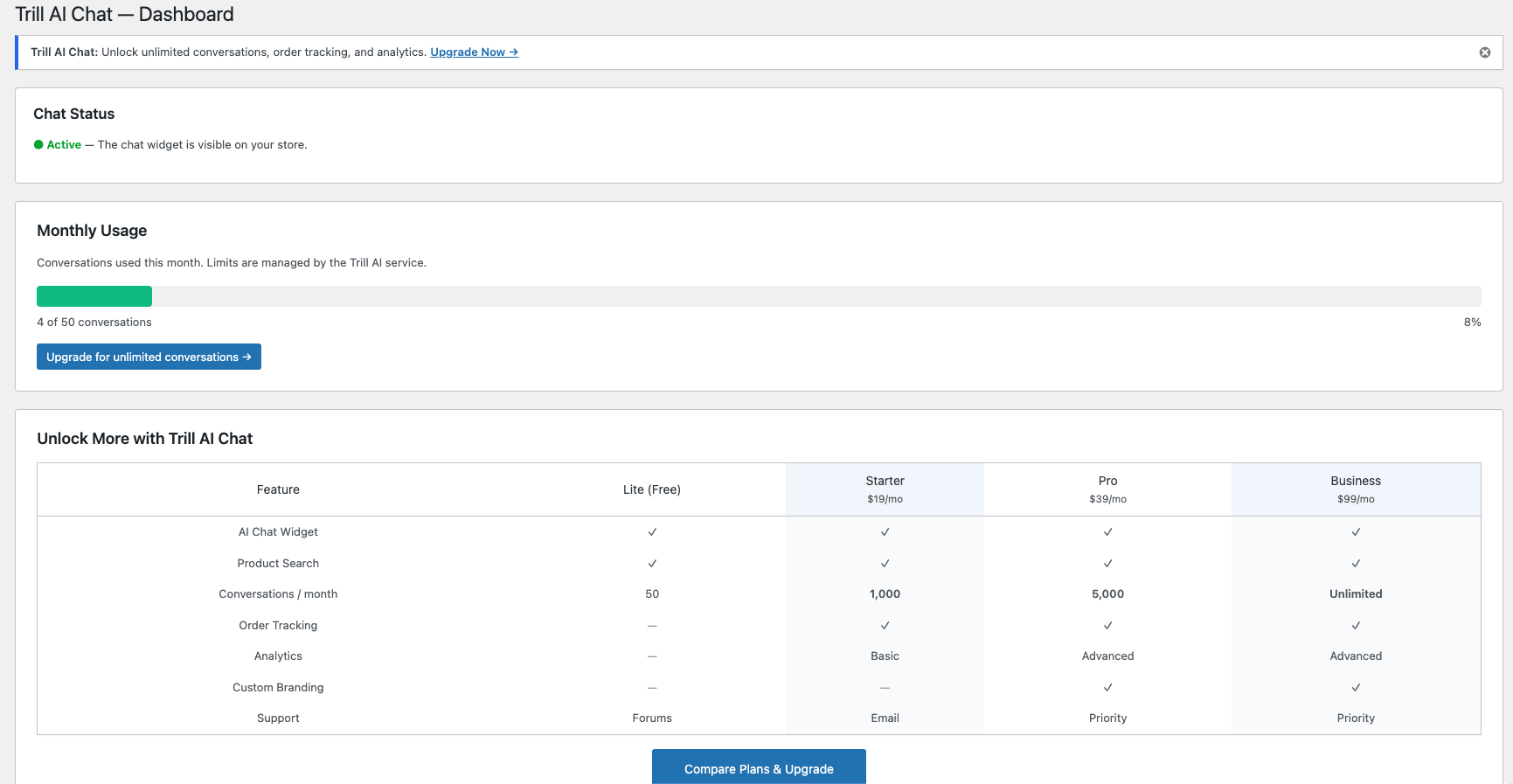Click the Unlimited conversations value for Business
This screenshot has width=1513, height=784.
click(1356, 594)
